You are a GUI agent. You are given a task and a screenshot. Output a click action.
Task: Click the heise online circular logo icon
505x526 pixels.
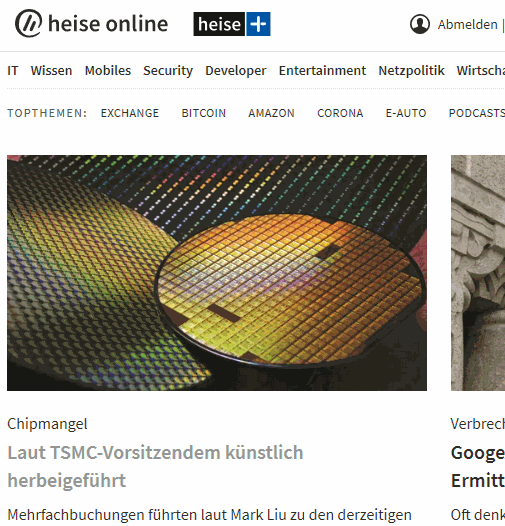(x=29, y=23)
